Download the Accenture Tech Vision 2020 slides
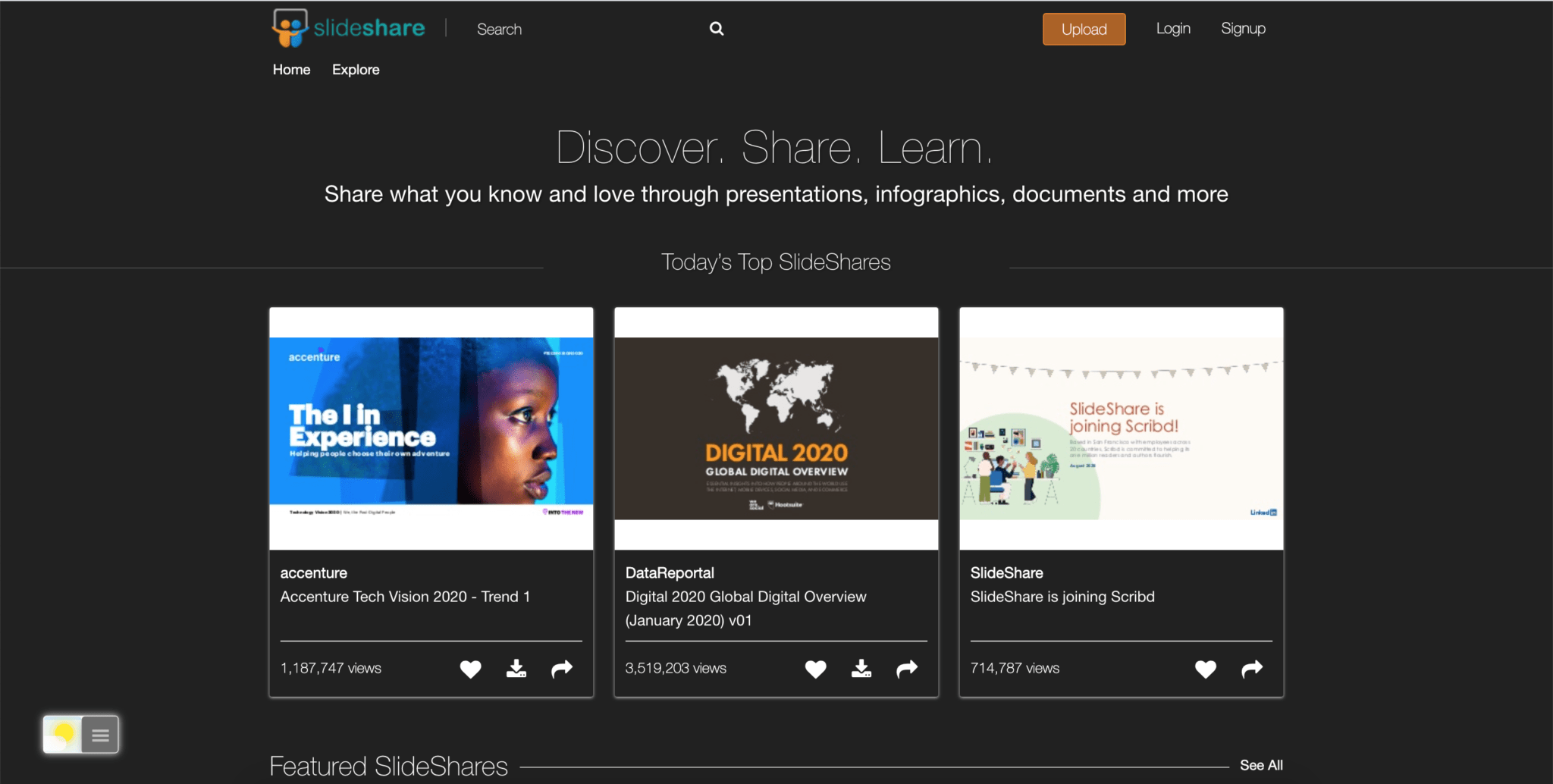1553x784 pixels. 516,668
